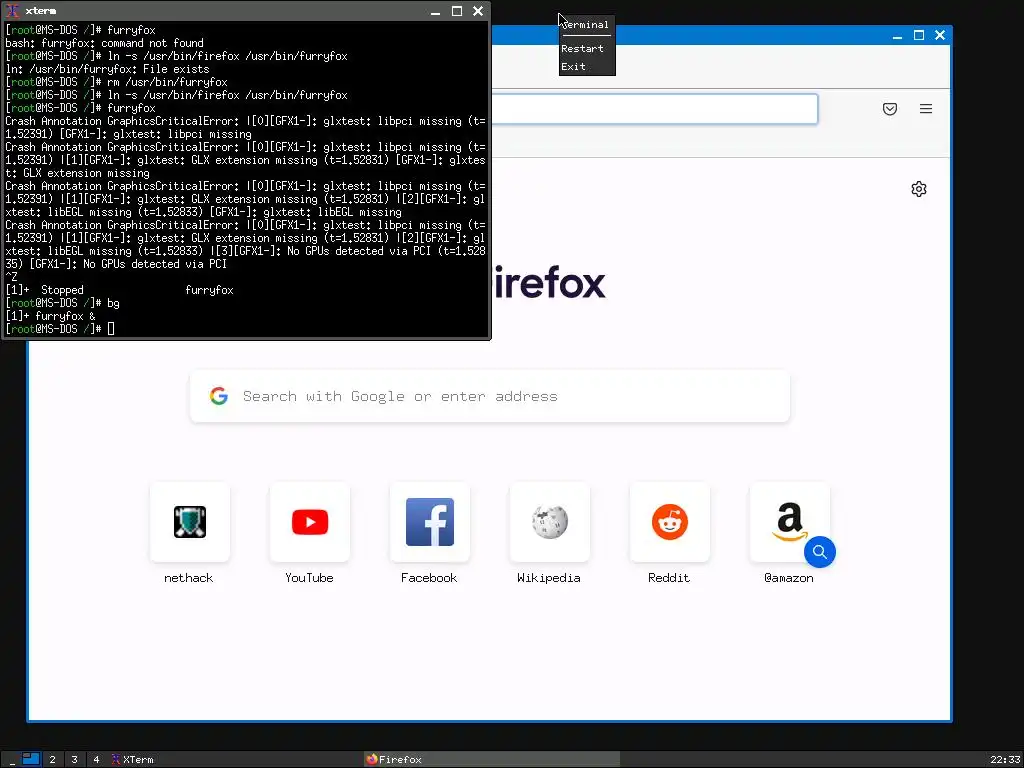Open the Wikipedia shortcut tile
Viewport: 1024px width, 768px height.
tap(550, 522)
